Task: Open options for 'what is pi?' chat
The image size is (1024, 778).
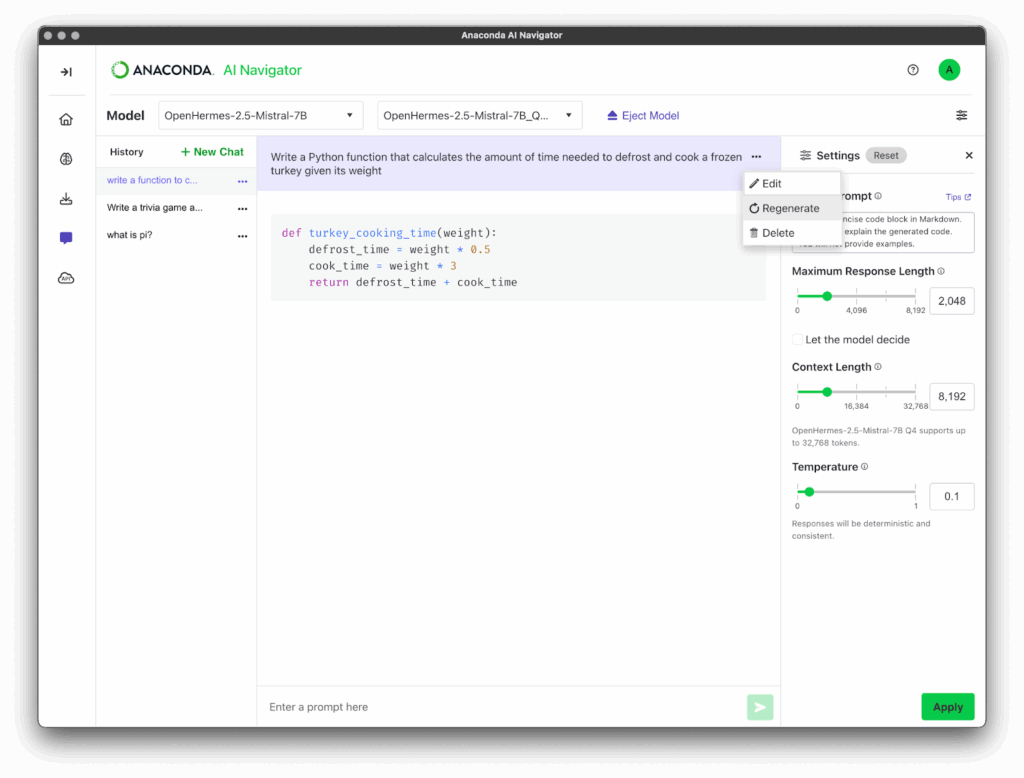Action: click(242, 236)
